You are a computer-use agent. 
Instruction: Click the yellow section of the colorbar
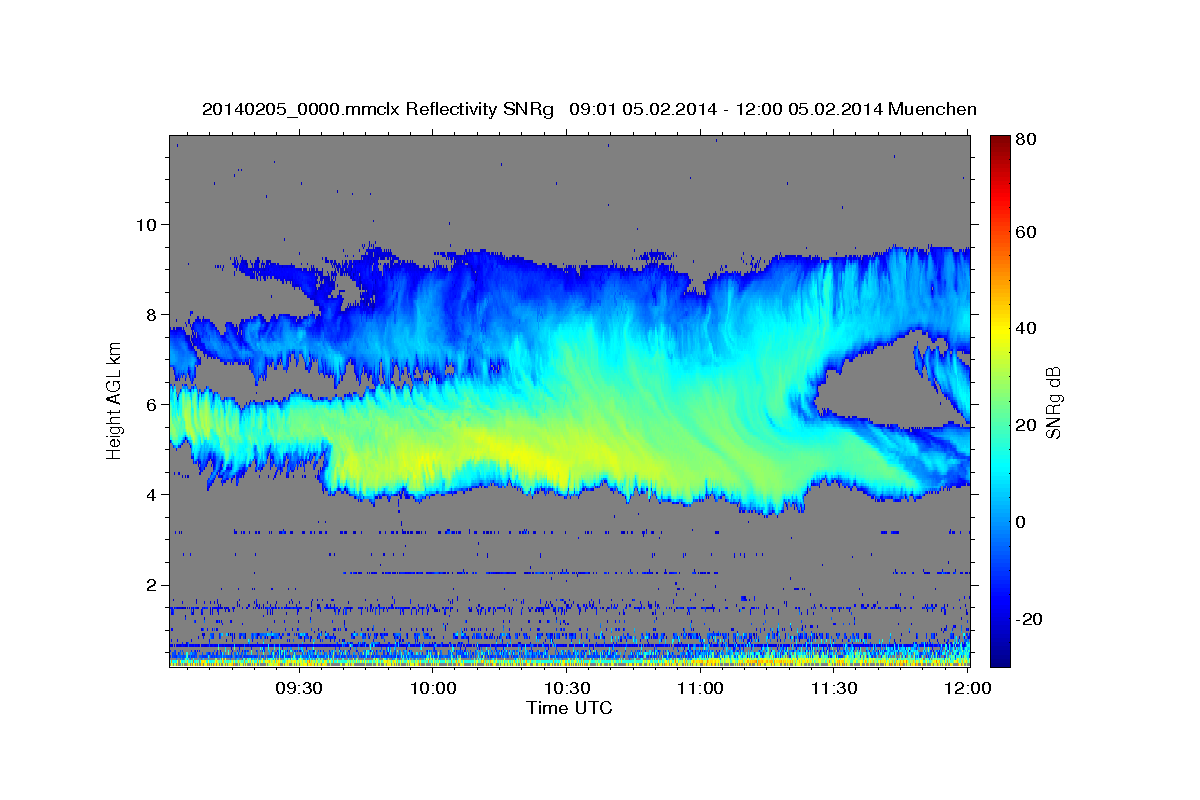(1000, 330)
